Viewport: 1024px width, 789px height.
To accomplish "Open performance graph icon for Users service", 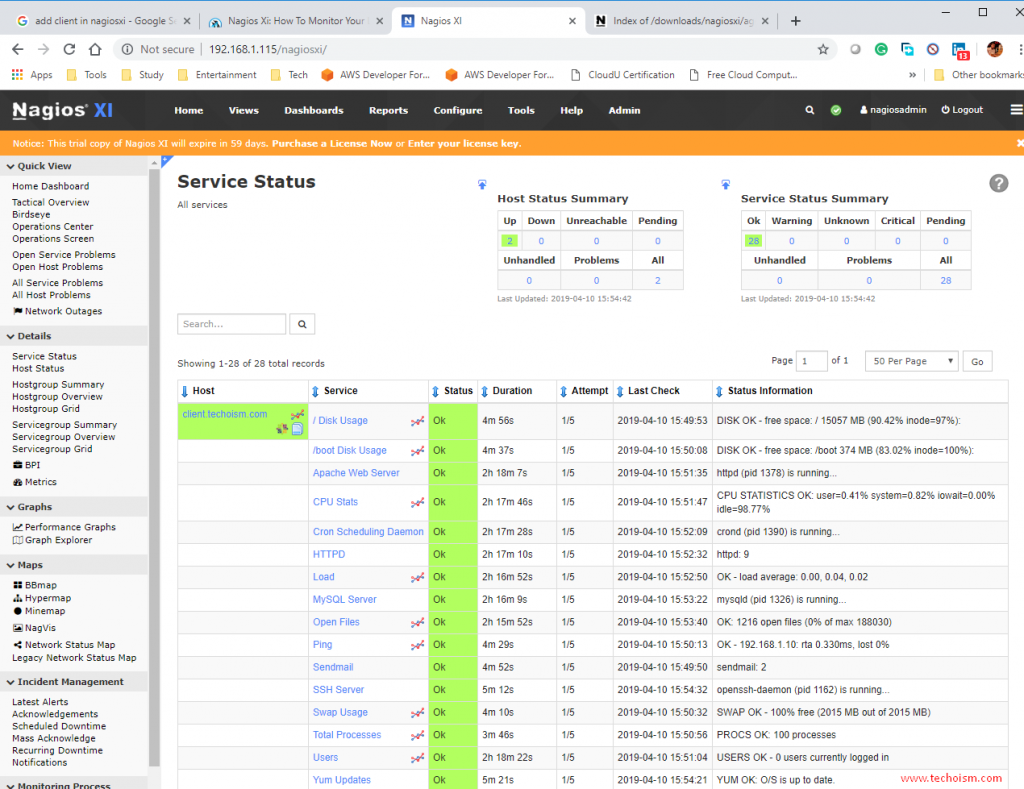I will click(417, 758).
